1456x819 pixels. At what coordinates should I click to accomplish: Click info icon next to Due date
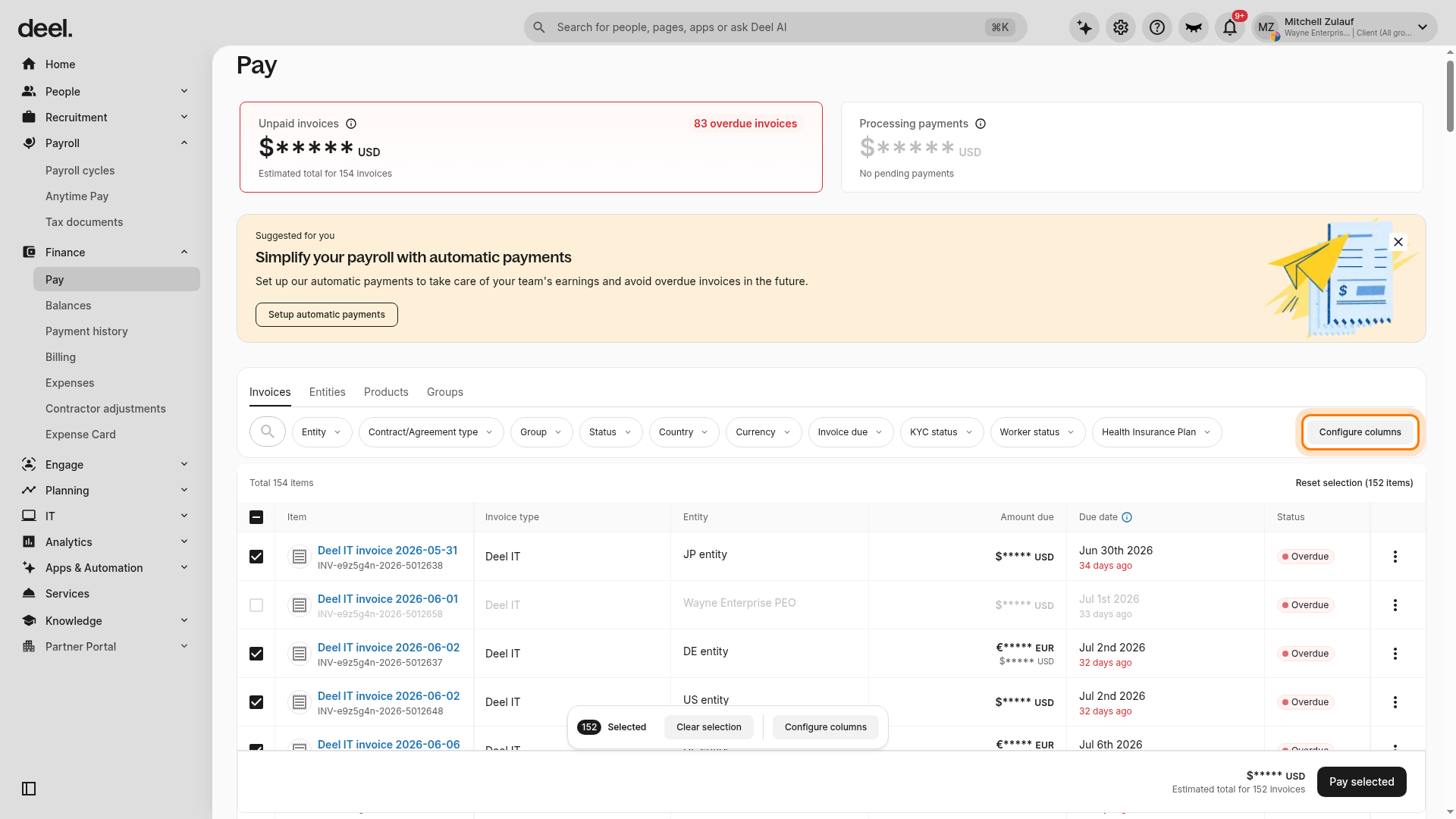(x=1127, y=517)
